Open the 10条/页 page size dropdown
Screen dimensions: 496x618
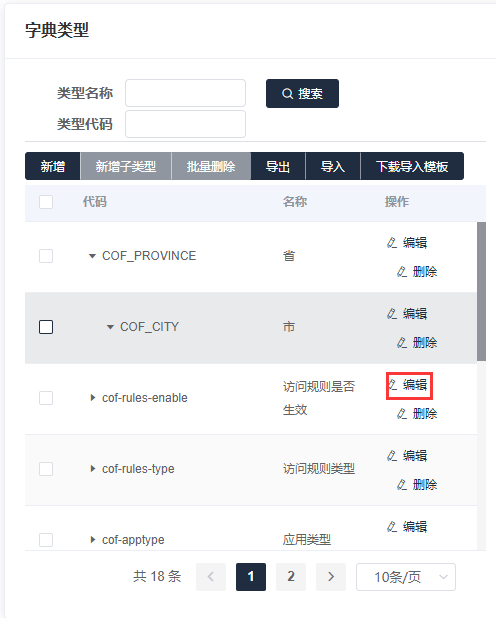[406, 577]
